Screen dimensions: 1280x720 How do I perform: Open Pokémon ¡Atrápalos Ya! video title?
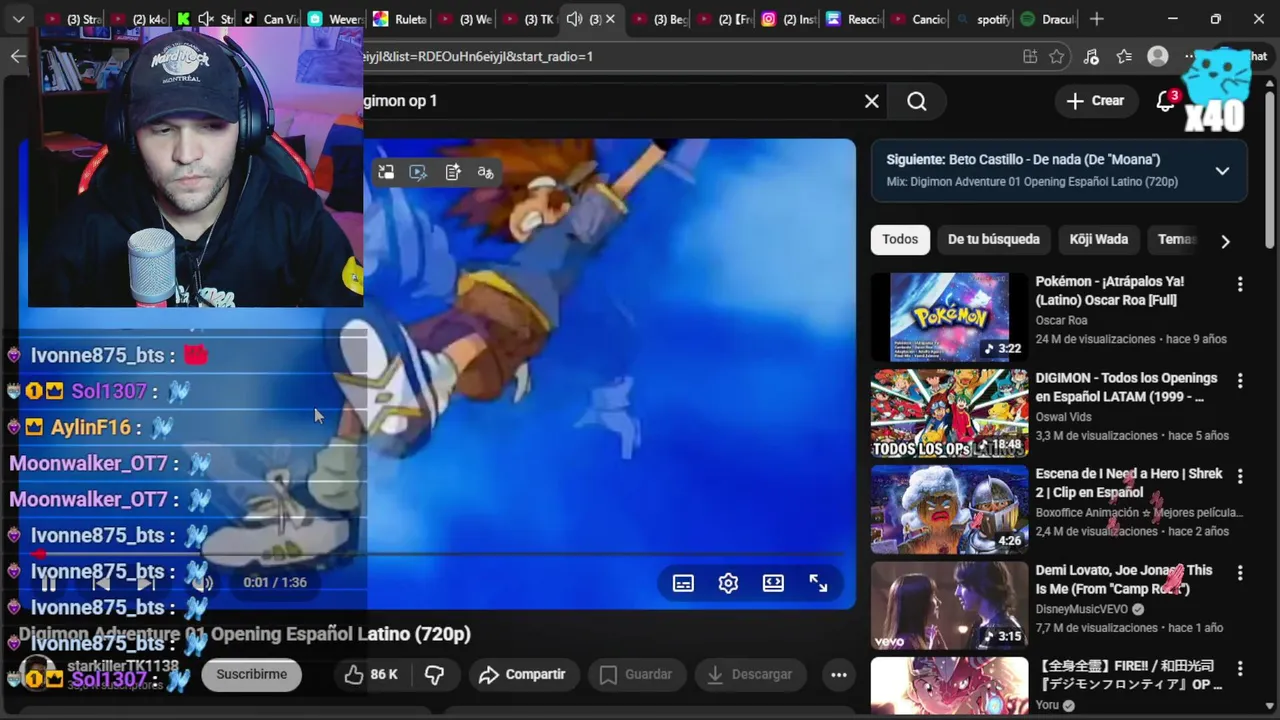point(1110,291)
